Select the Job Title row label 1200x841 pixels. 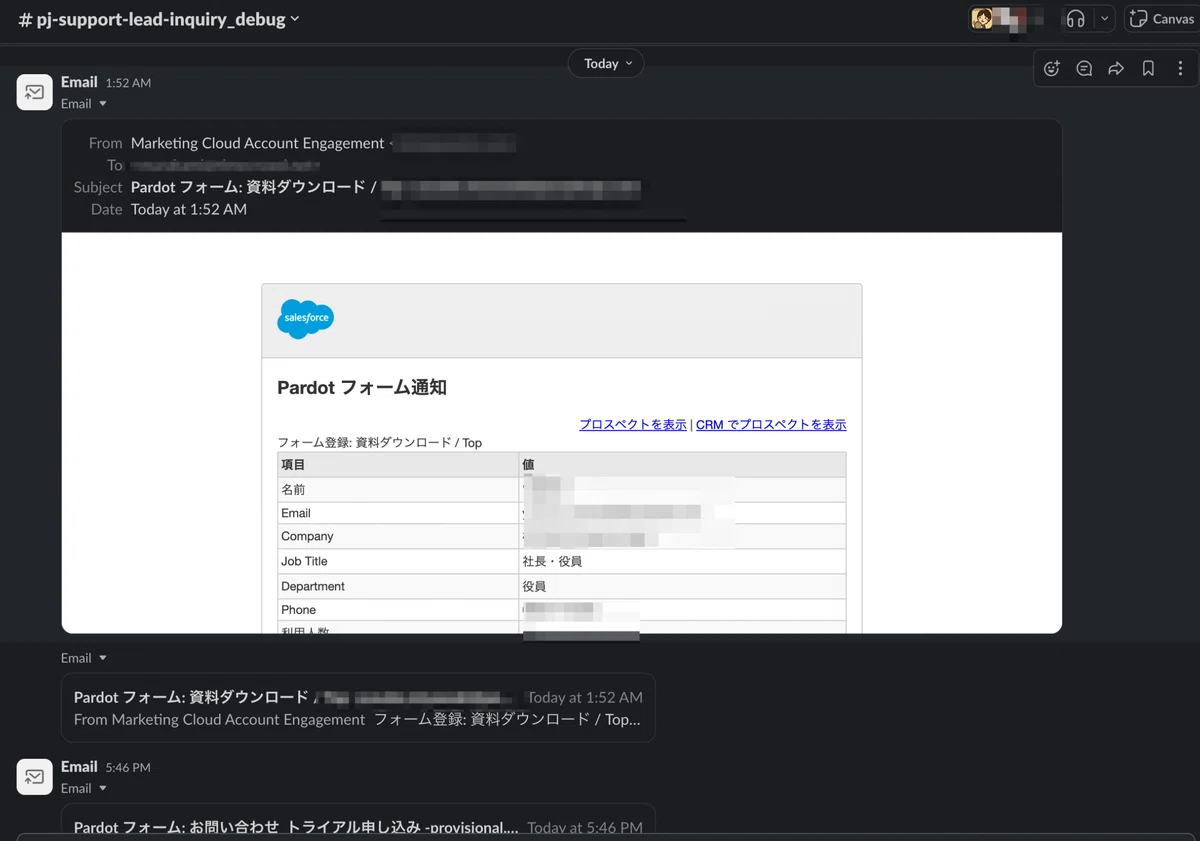pos(304,561)
